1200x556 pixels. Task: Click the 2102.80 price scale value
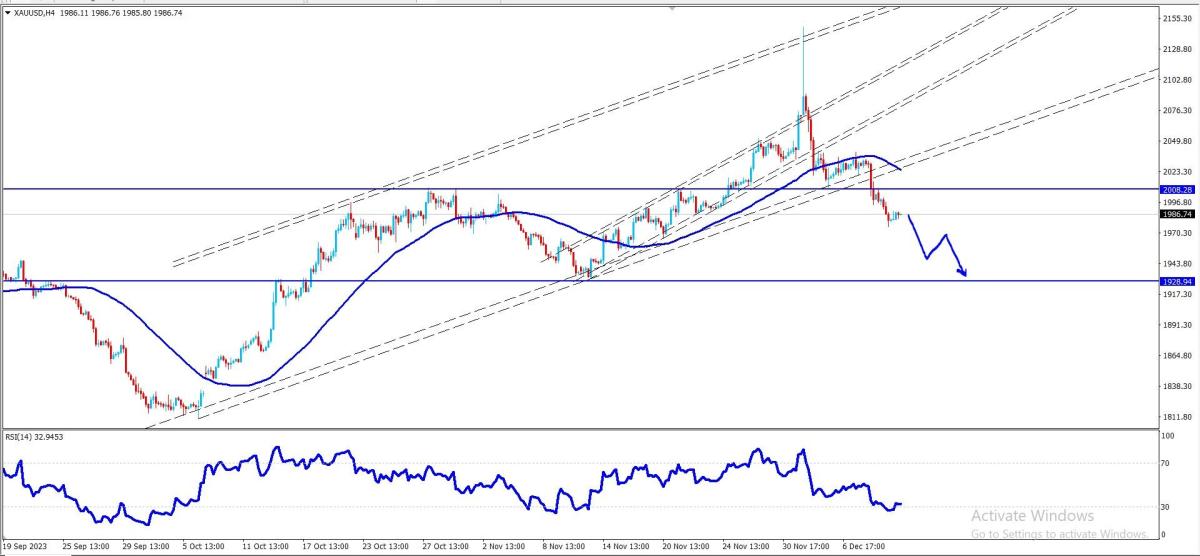pyautogui.click(x=1177, y=80)
